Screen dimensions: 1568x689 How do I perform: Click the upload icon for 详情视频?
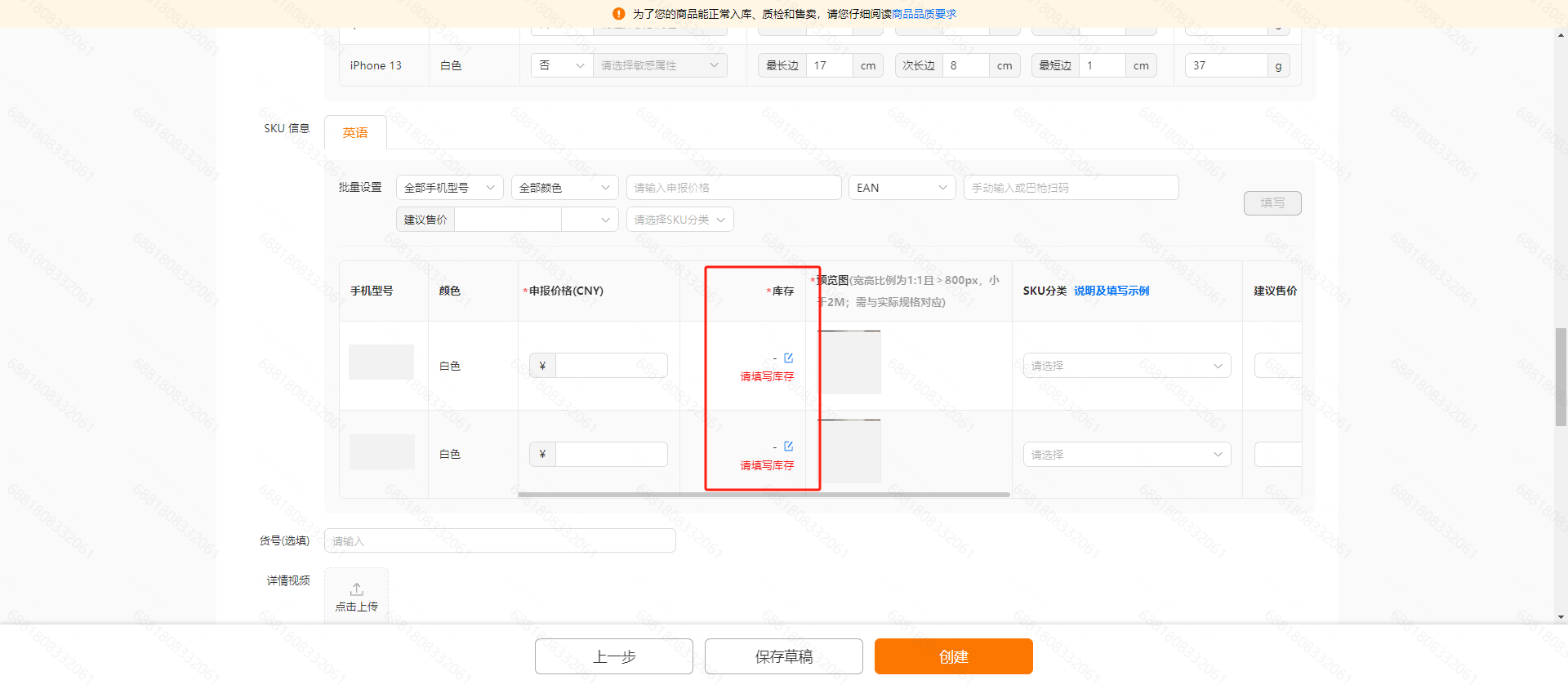click(x=357, y=589)
